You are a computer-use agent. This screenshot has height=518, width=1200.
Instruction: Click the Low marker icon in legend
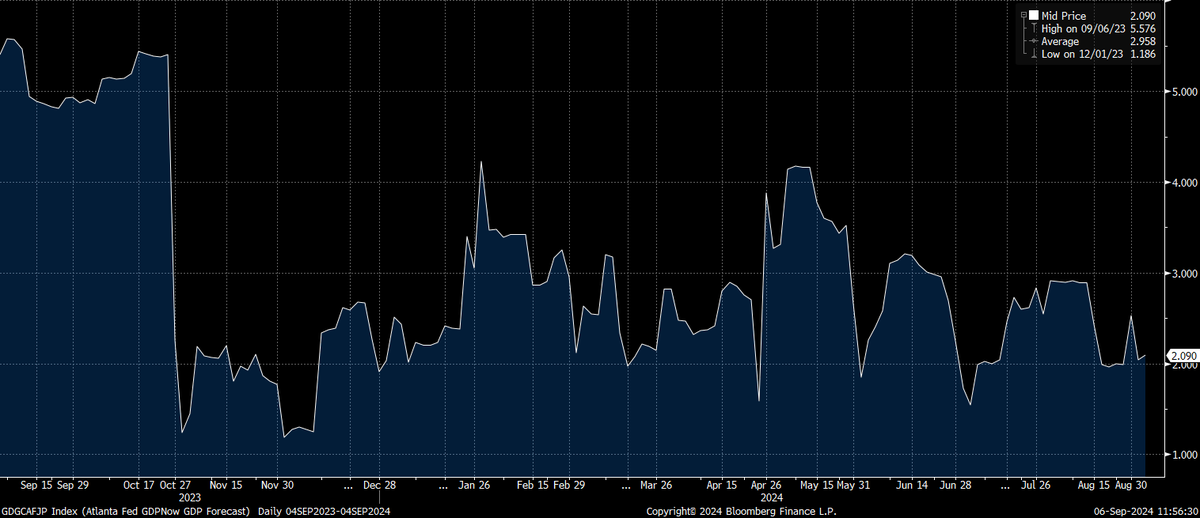(x=1034, y=55)
